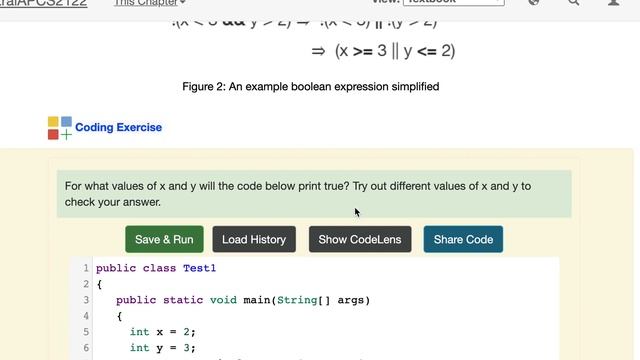Screen dimensions: 640x360
Task: Click the simplified expression '(x >= 3 || y <= 2)'
Action: coord(395,51)
